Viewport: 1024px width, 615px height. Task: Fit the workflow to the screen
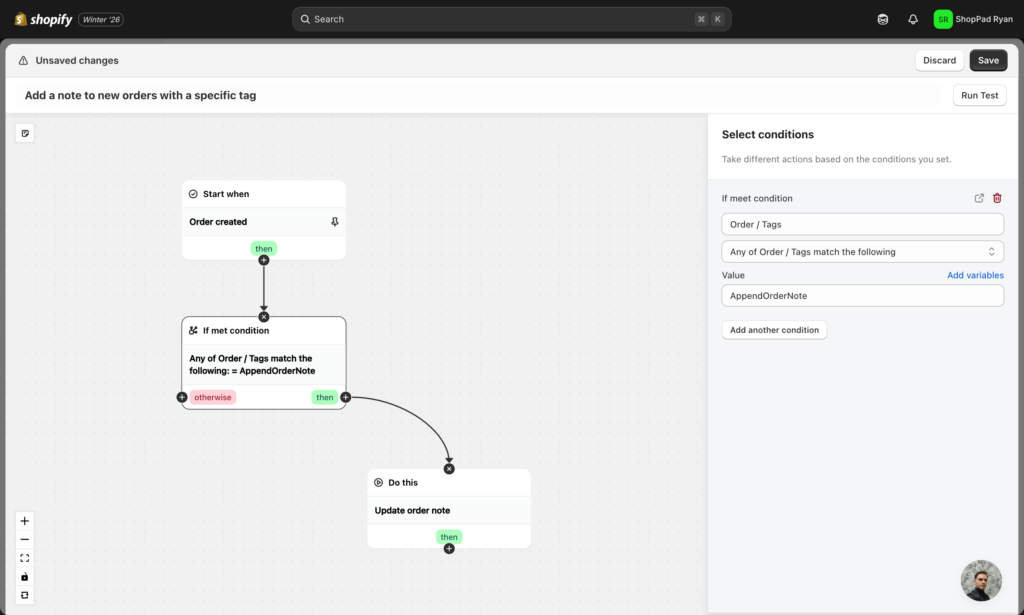pos(24,558)
